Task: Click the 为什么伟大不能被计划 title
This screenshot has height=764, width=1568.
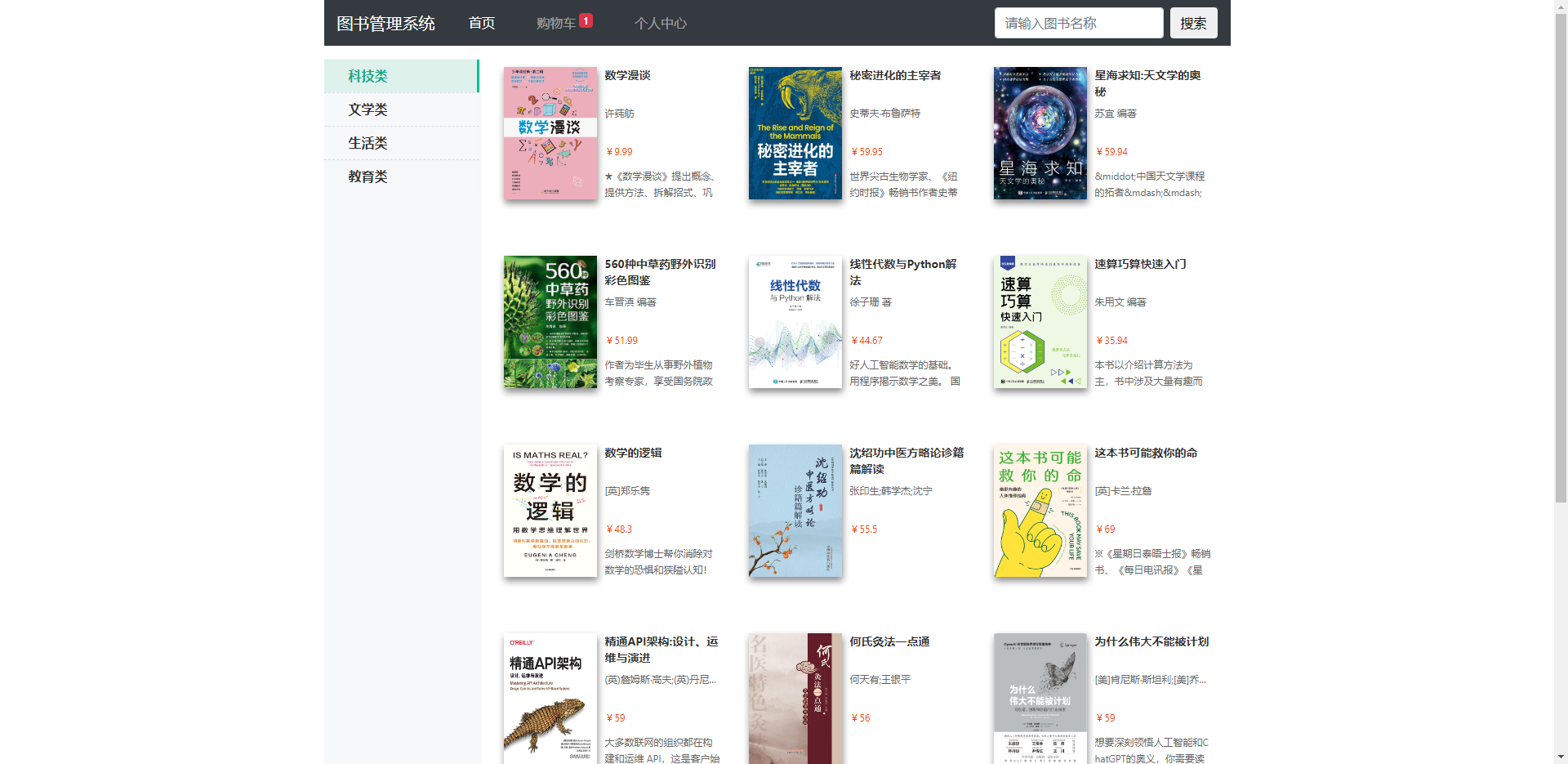Action: pos(1151,641)
